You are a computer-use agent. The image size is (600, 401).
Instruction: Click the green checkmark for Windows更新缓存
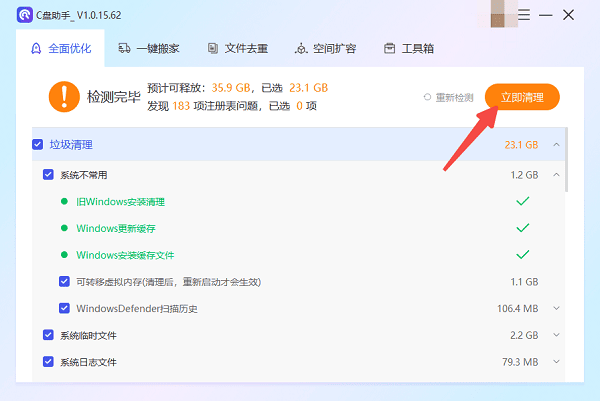[523, 228]
